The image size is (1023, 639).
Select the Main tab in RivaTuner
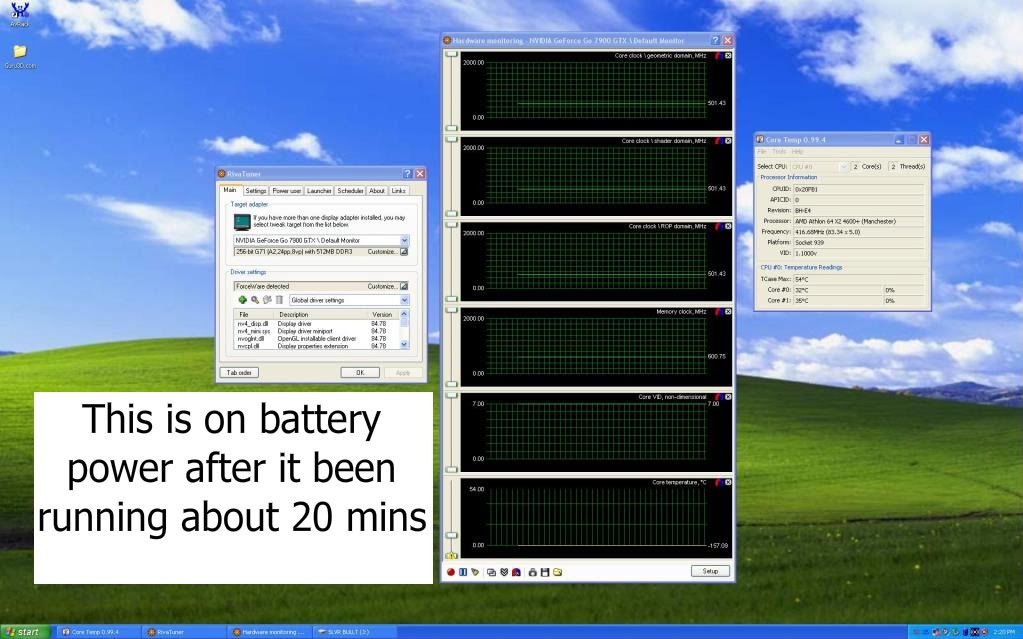(230, 190)
